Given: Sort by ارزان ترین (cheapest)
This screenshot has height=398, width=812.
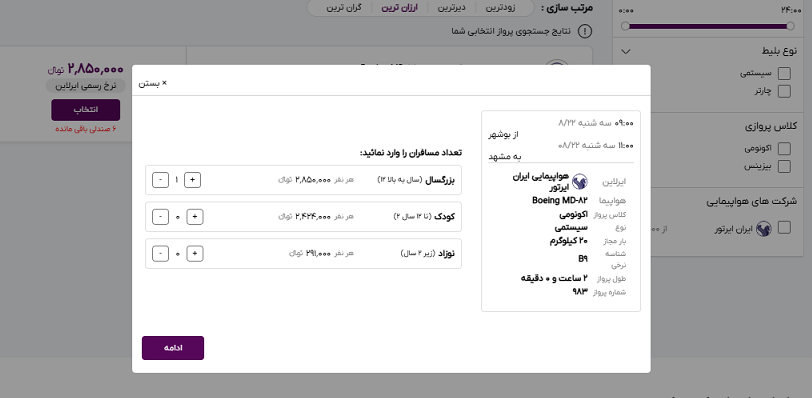Looking at the screenshot, I should coord(399,8).
